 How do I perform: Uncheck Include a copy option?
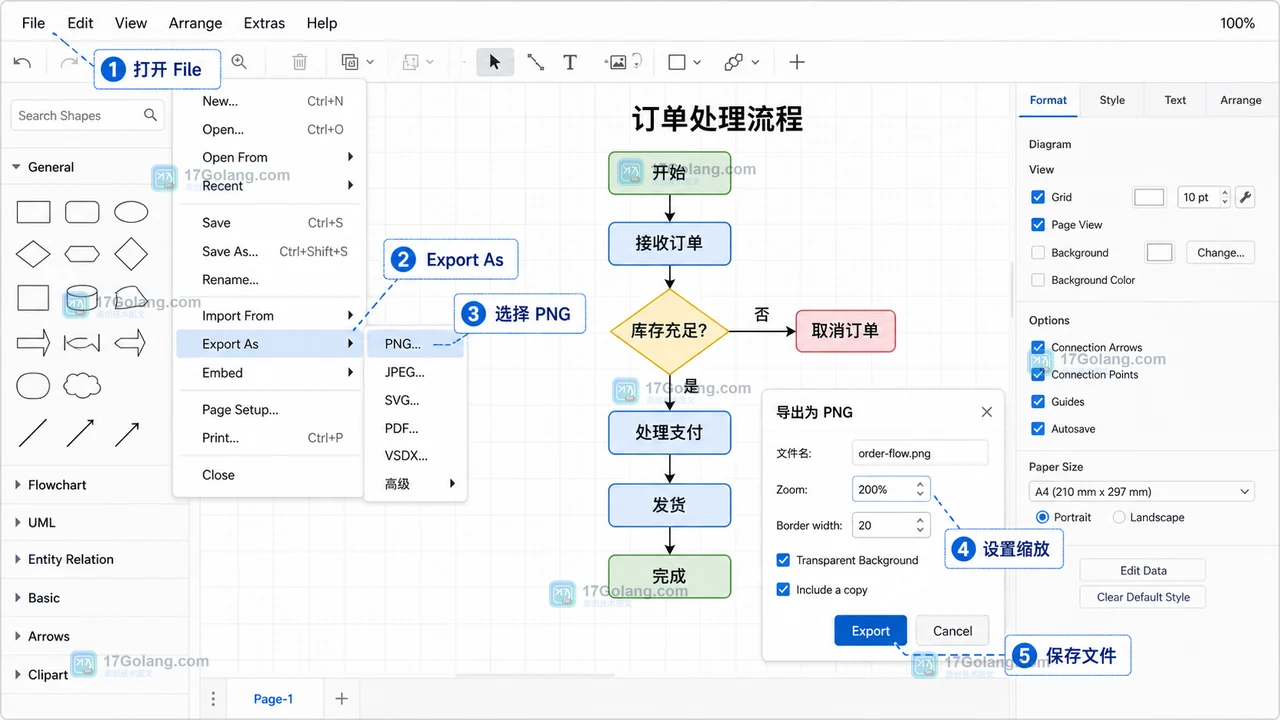783,589
